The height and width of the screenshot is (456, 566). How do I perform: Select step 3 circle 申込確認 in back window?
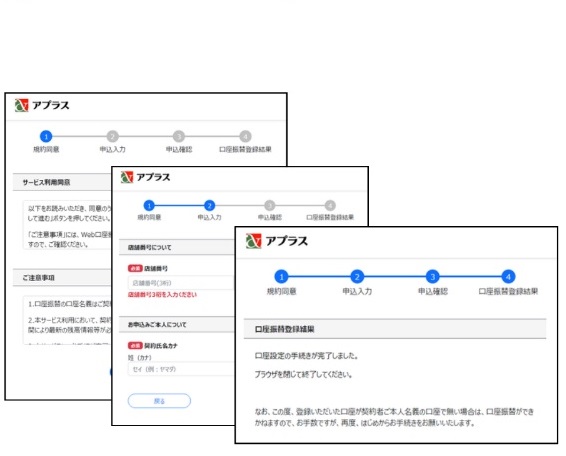[x=179, y=136]
